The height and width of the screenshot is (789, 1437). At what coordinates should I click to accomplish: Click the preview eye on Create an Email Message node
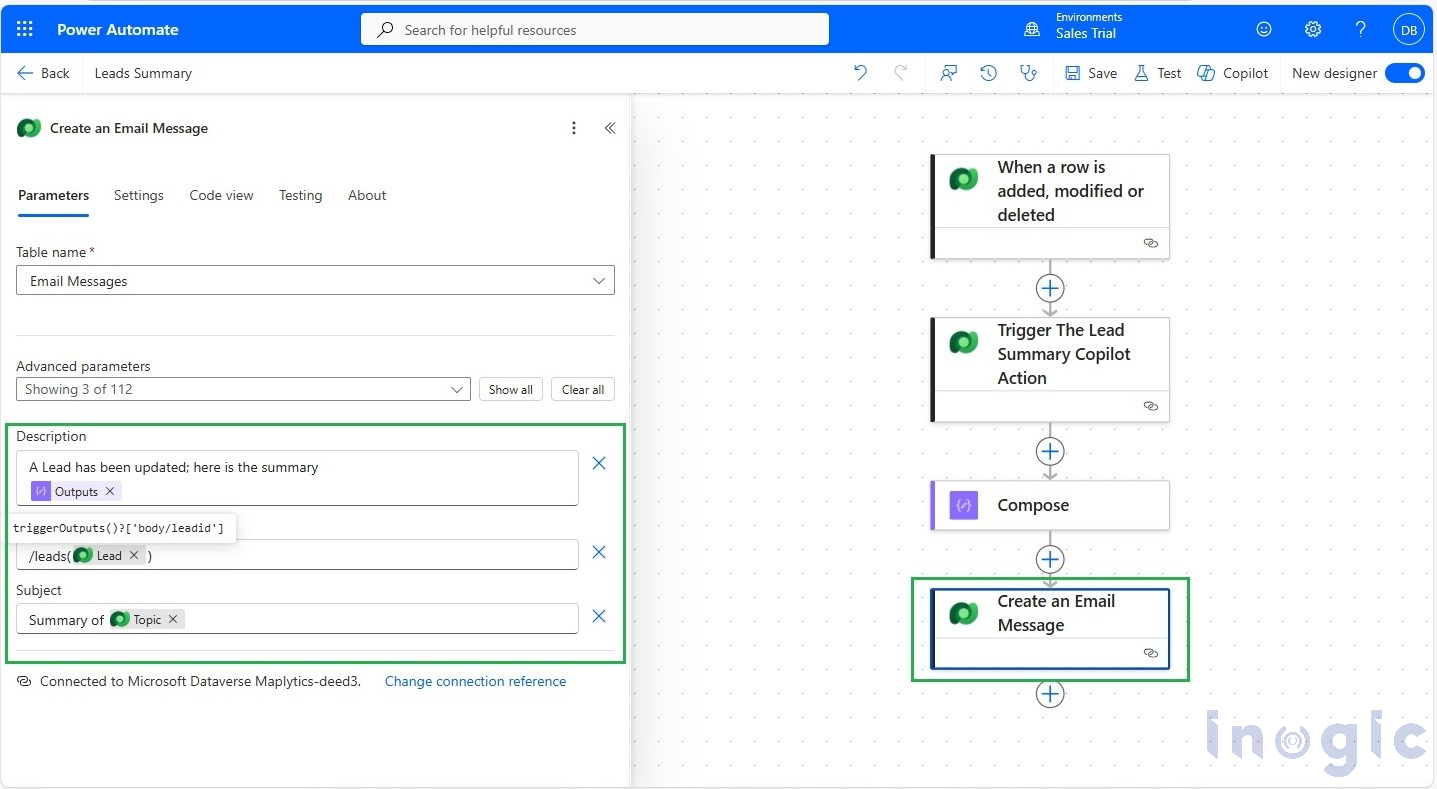click(1150, 653)
